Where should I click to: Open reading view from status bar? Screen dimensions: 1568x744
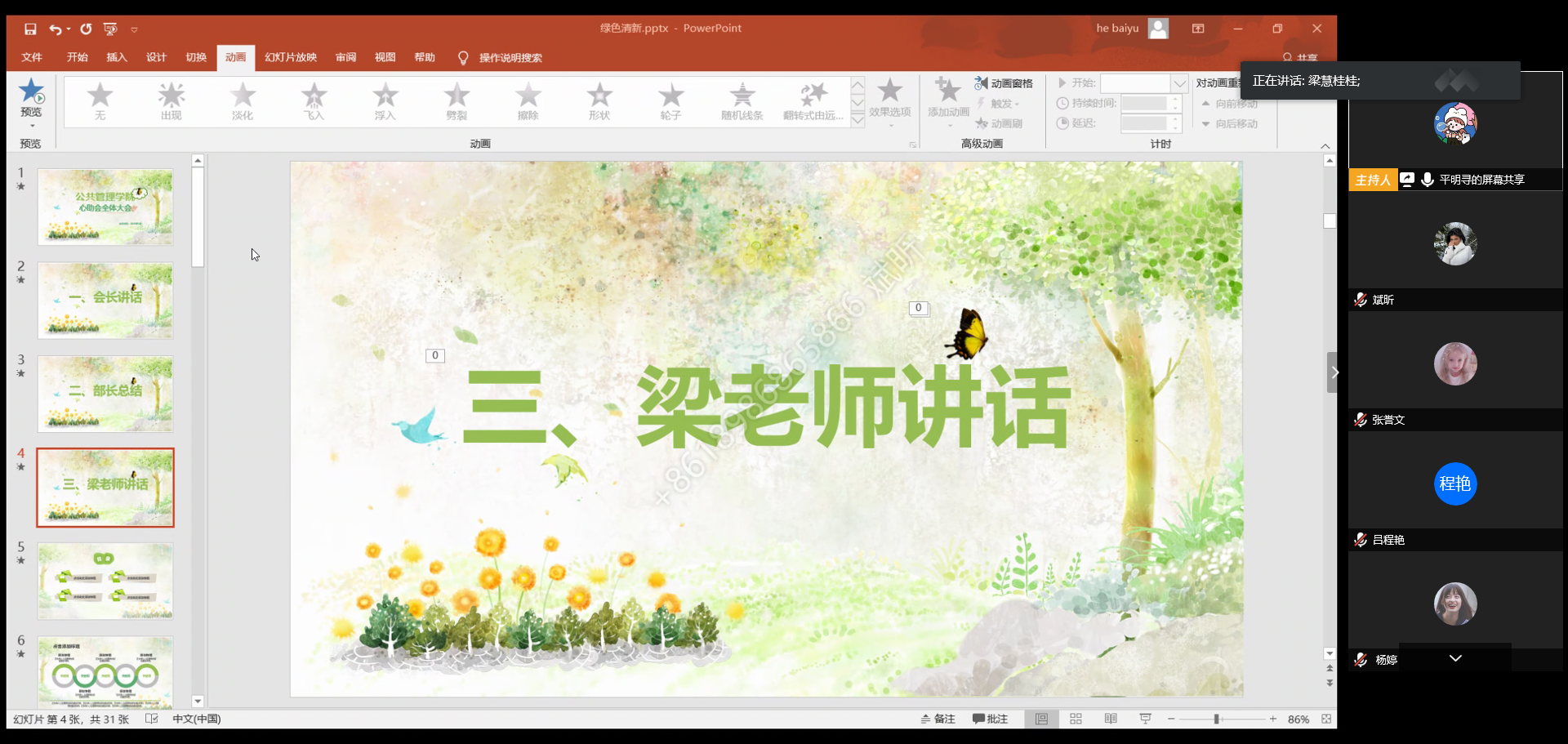click(x=1111, y=719)
